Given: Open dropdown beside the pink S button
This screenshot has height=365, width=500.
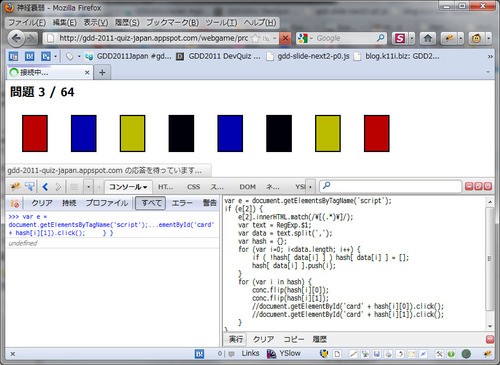Looking at the screenshot, I should coord(412,39).
